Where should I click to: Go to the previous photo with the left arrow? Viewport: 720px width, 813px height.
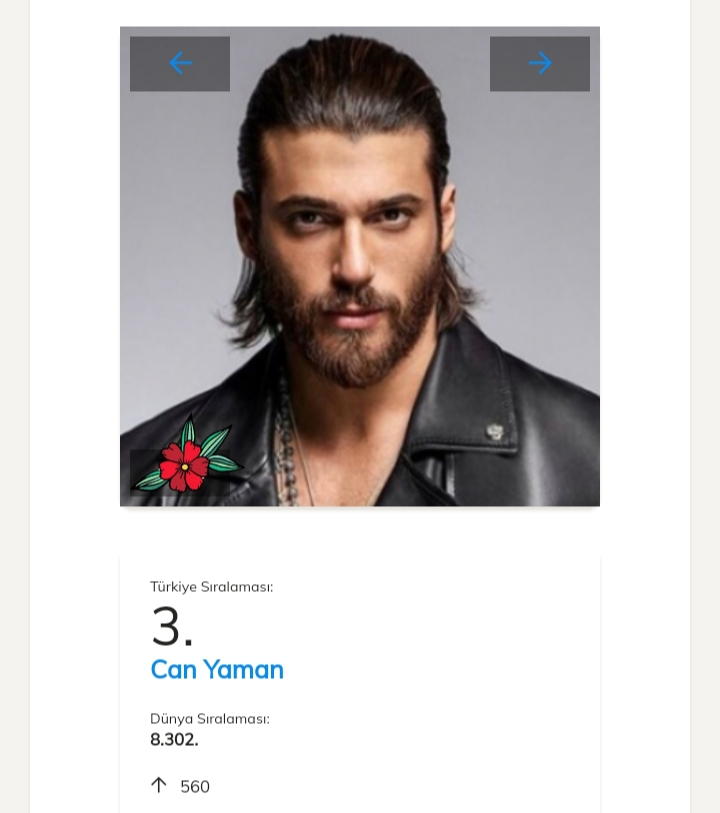(180, 64)
